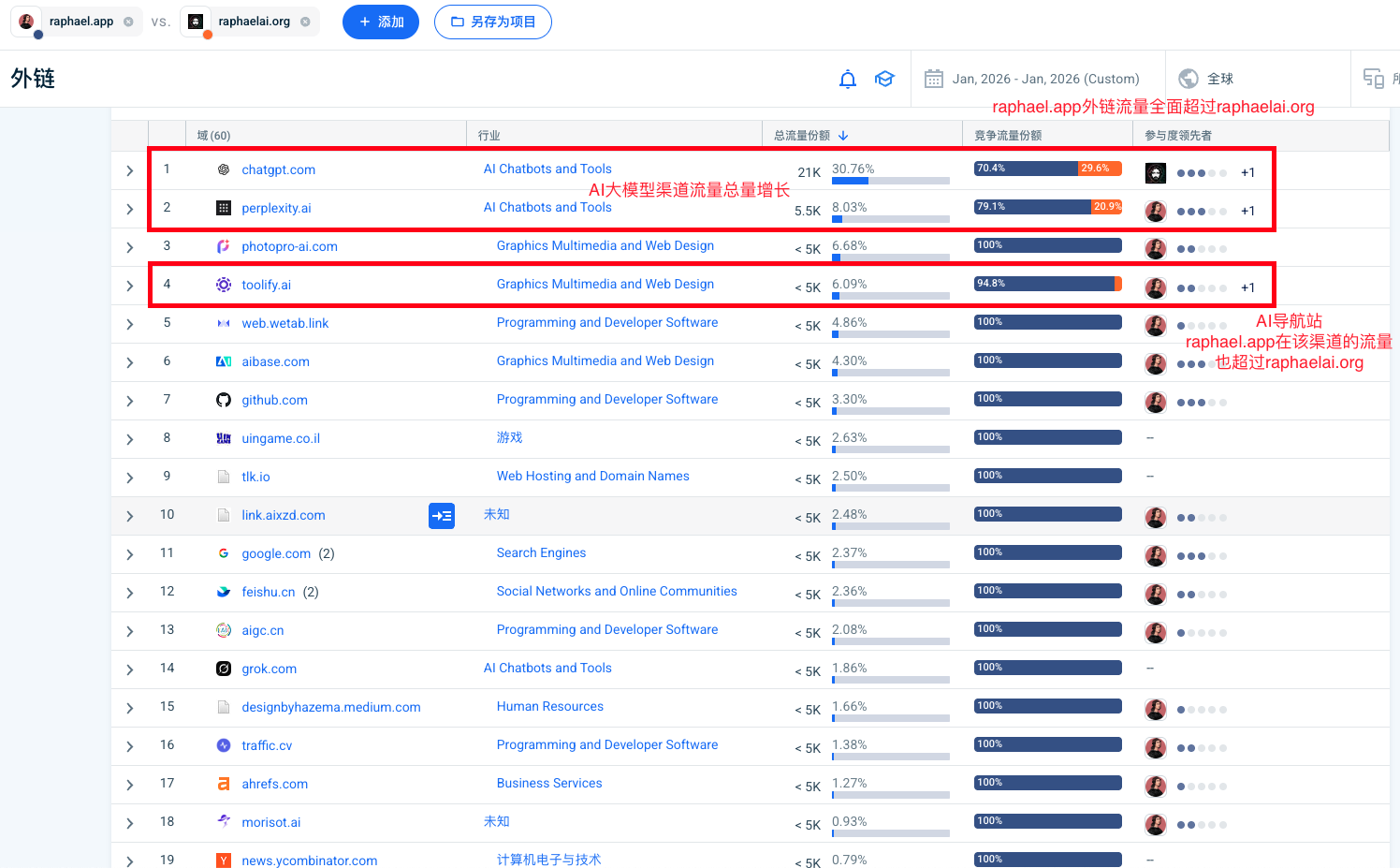This screenshot has height=868, width=1400.
Task: Click the GitHub favicon in row 7
Action: [224, 401]
